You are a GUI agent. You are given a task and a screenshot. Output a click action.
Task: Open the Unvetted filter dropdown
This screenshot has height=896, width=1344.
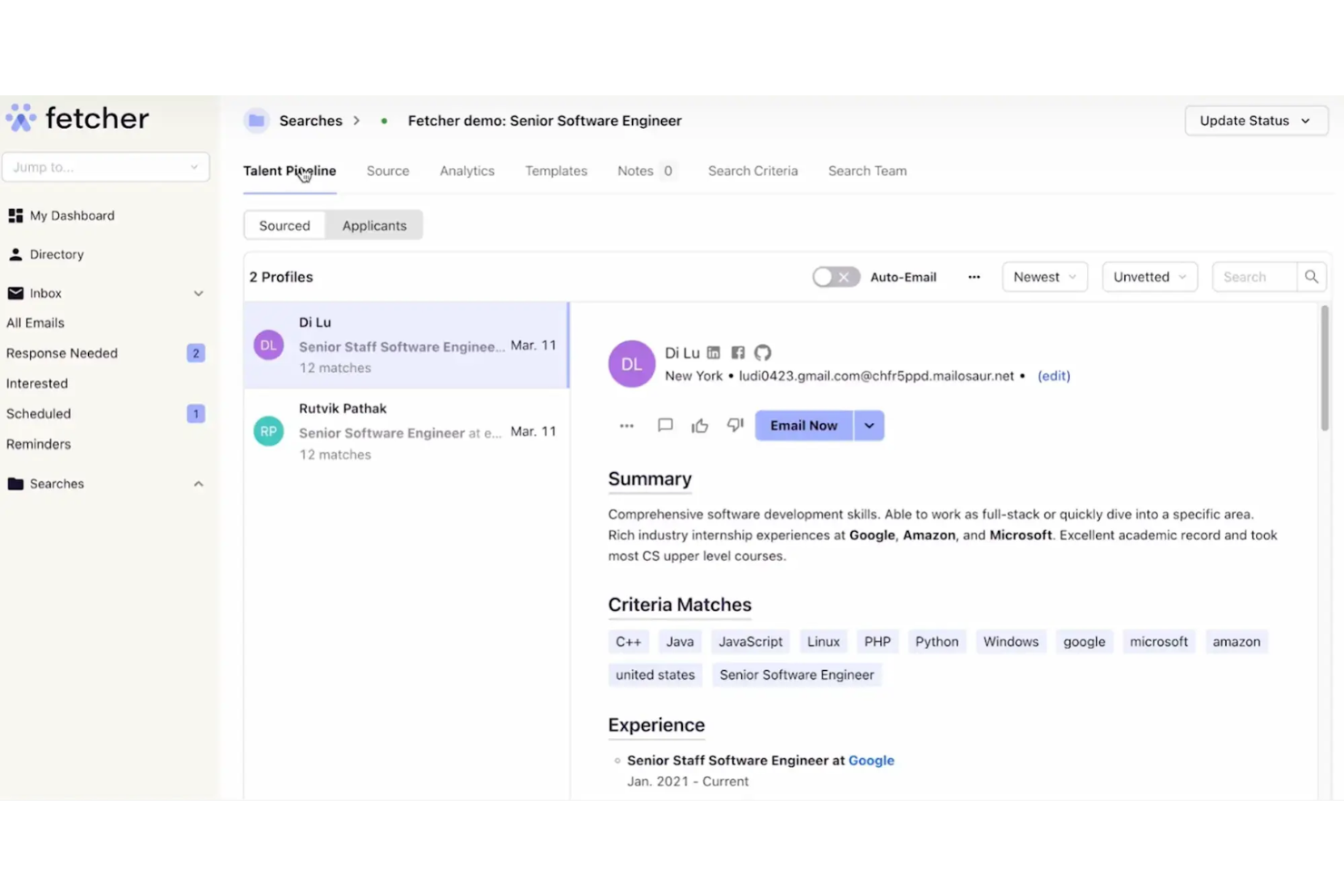pos(1149,277)
